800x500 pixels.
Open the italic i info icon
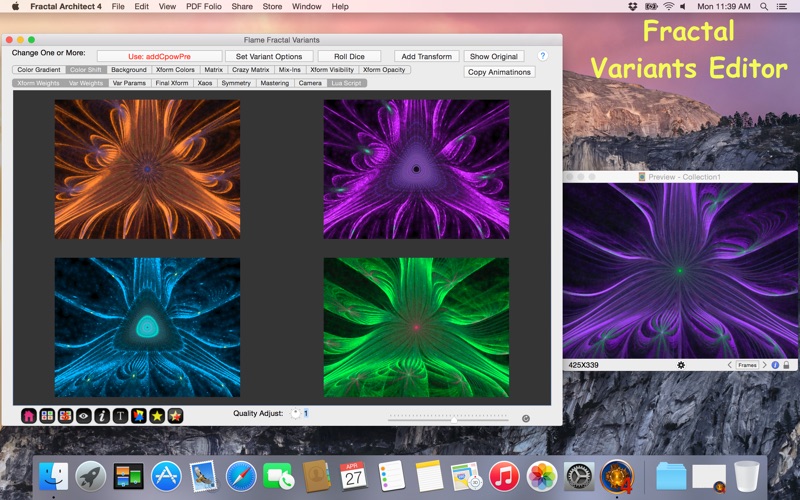102,416
